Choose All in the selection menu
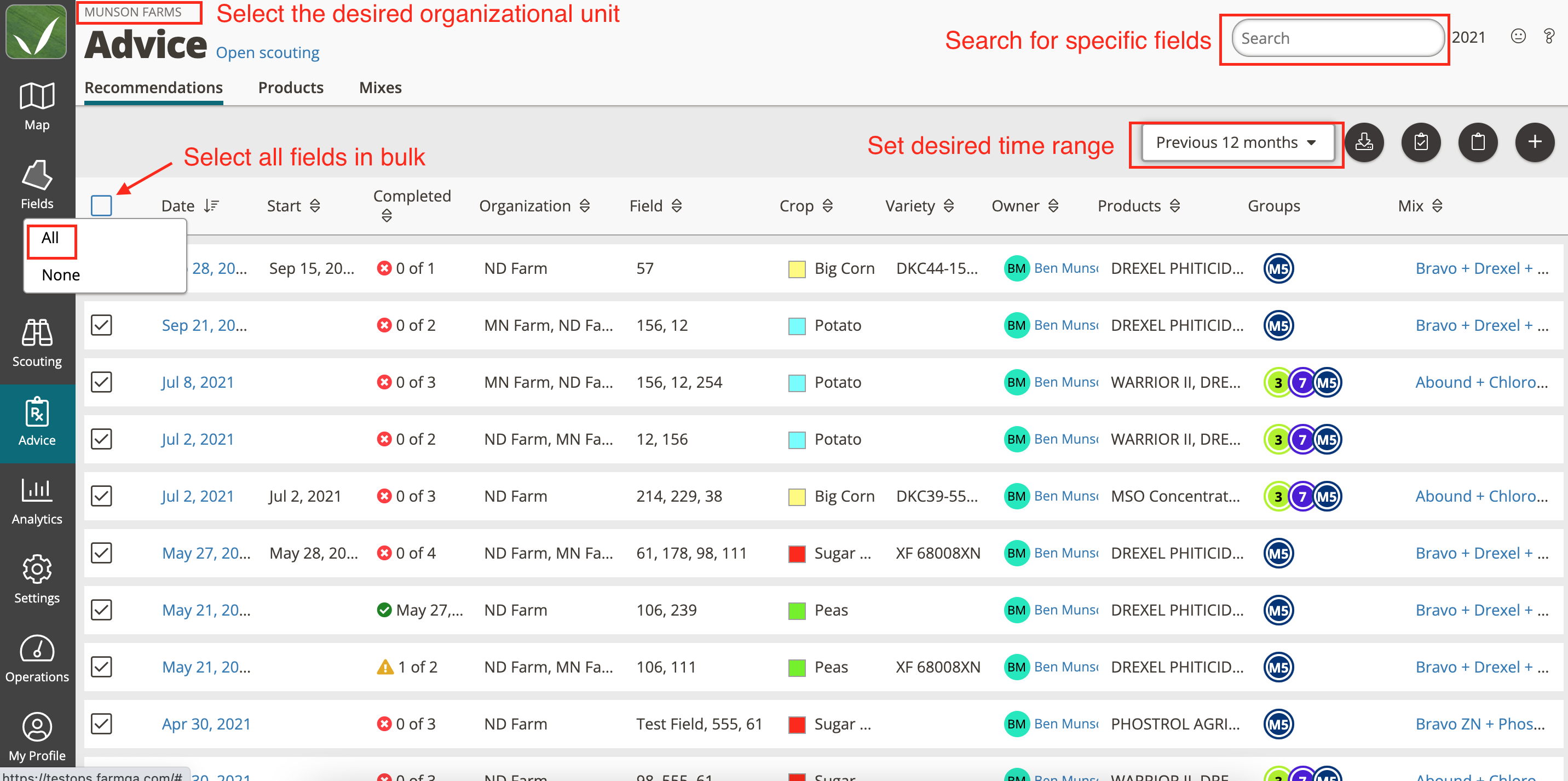 50,238
